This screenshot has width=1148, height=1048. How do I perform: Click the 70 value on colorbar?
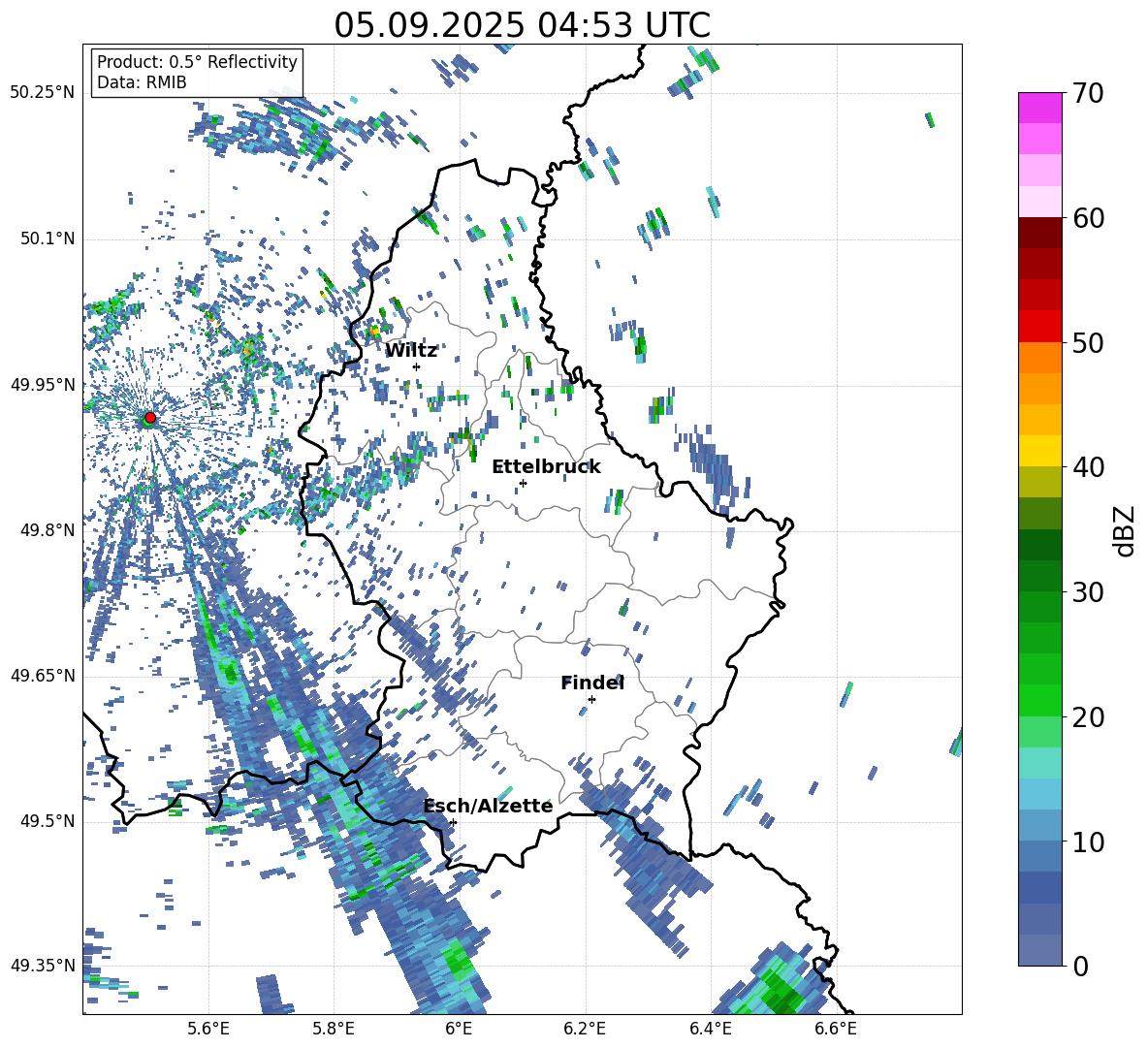tap(1088, 93)
